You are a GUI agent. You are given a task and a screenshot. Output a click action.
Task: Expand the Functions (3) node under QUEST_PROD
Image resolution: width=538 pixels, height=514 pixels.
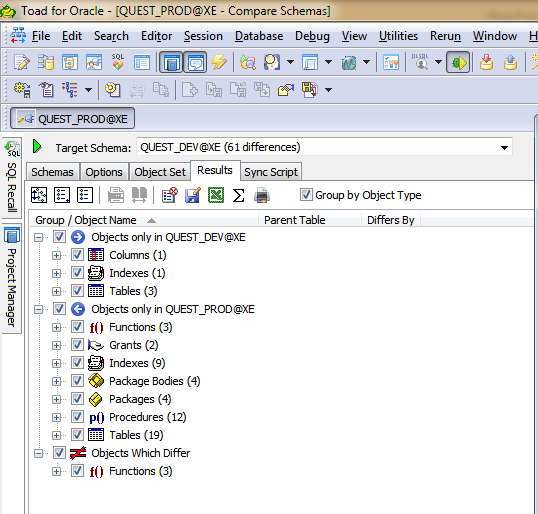pyautogui.click(x=56, y=327)
